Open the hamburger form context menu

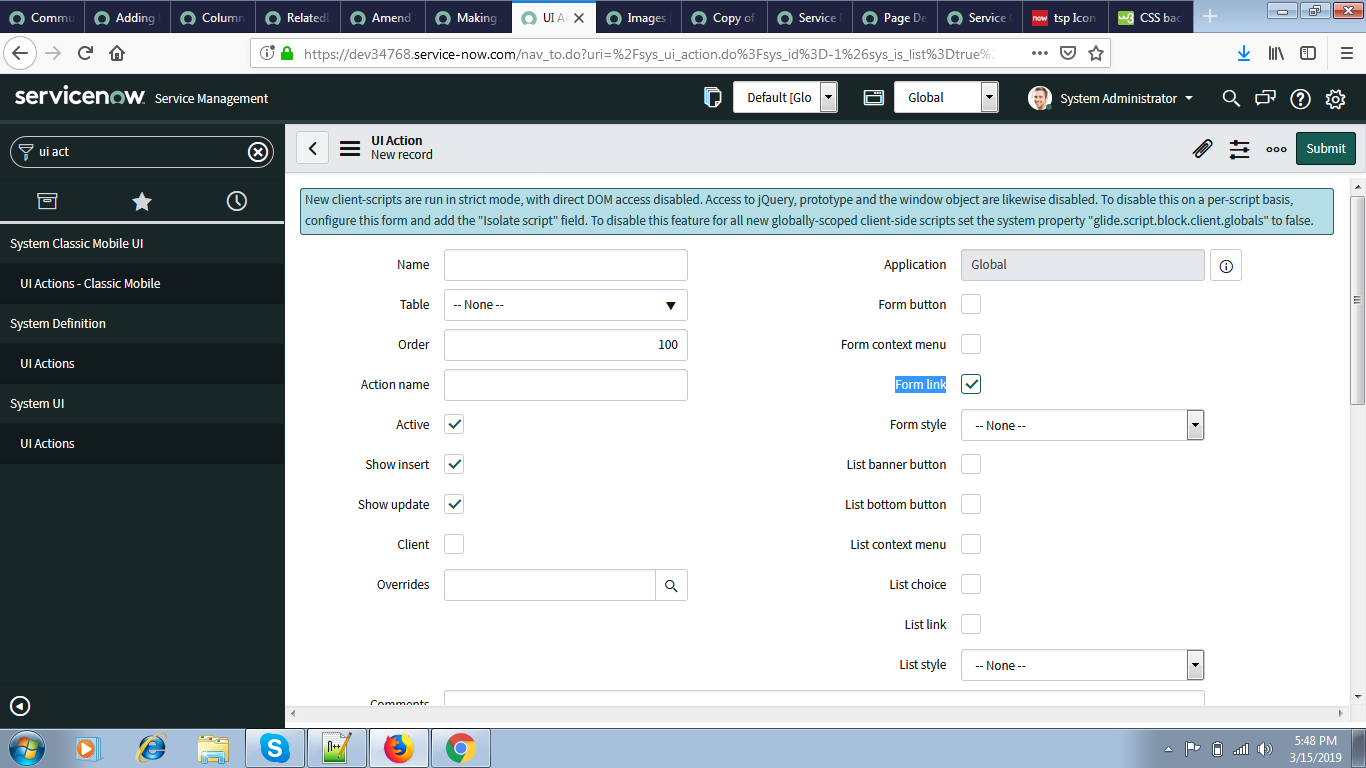pos(349,148)
